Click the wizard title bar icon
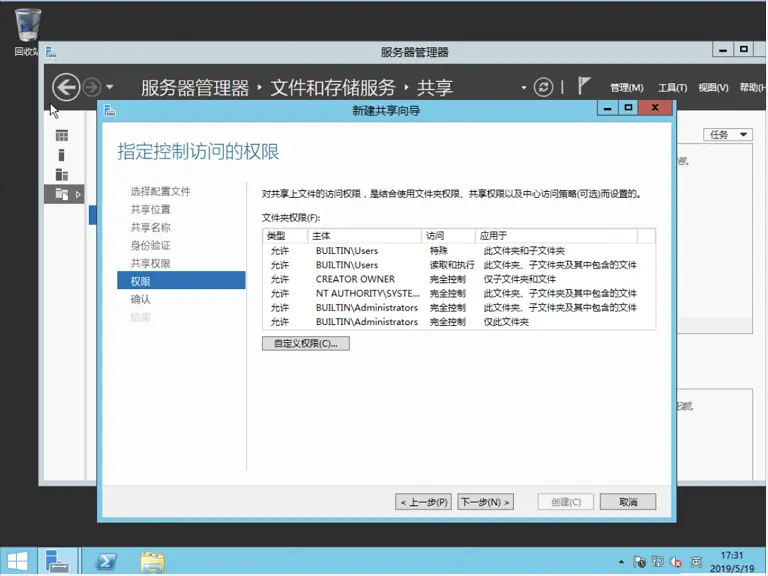The image size is (768, 576). 110,111
